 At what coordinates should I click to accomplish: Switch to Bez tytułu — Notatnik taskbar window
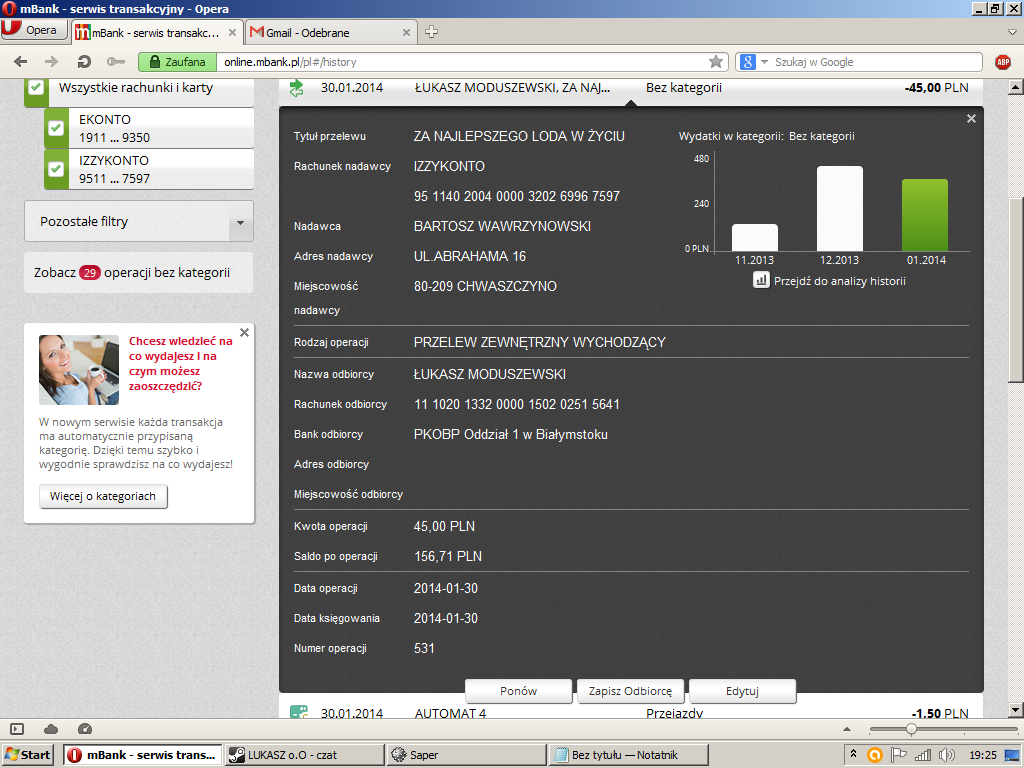[628, 755]
